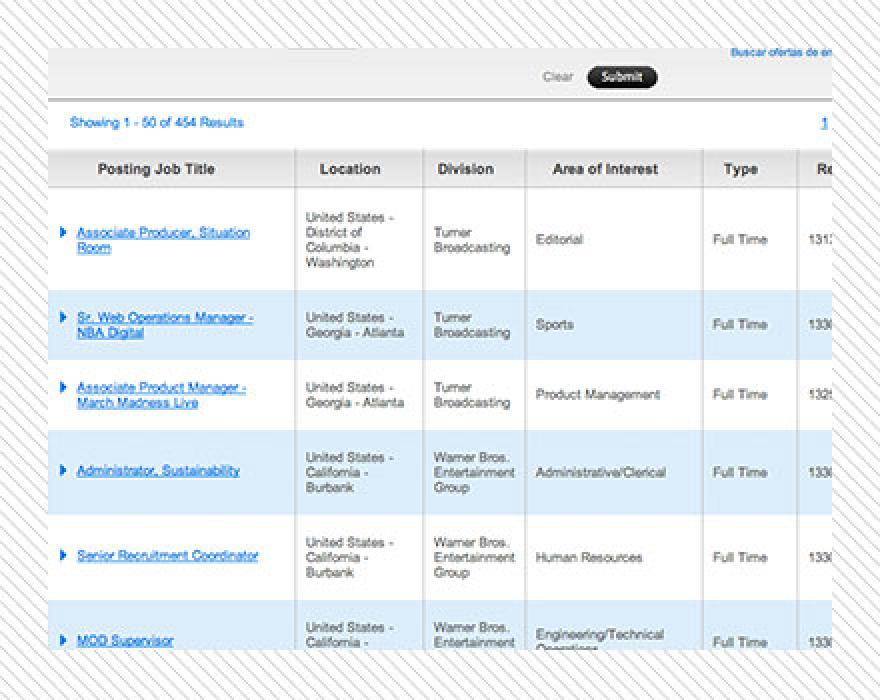Select the 'Showing 1 - 50 of 454 Results' text
Screen dimensions: 880x700
pyautogui.click(x=157, y=122)
